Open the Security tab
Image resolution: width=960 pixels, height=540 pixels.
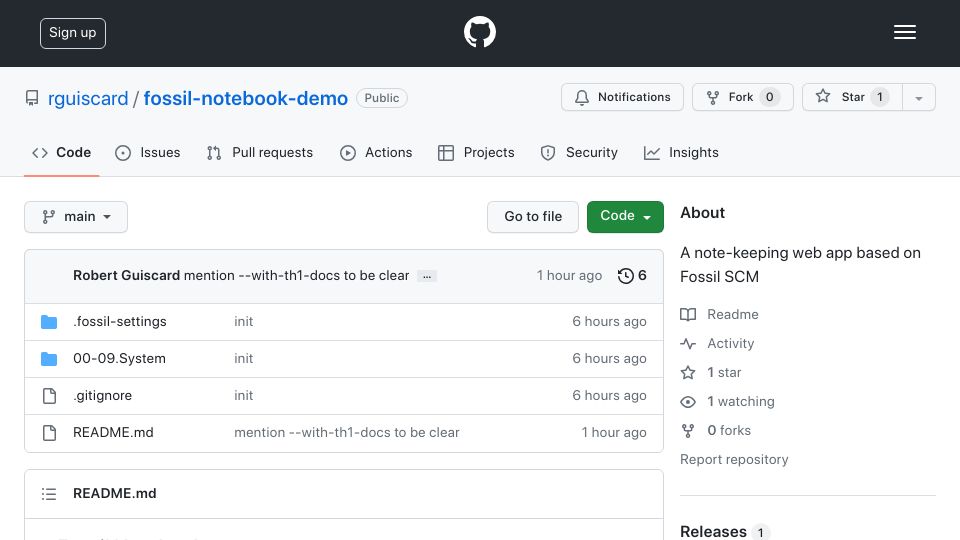point(579,152)
